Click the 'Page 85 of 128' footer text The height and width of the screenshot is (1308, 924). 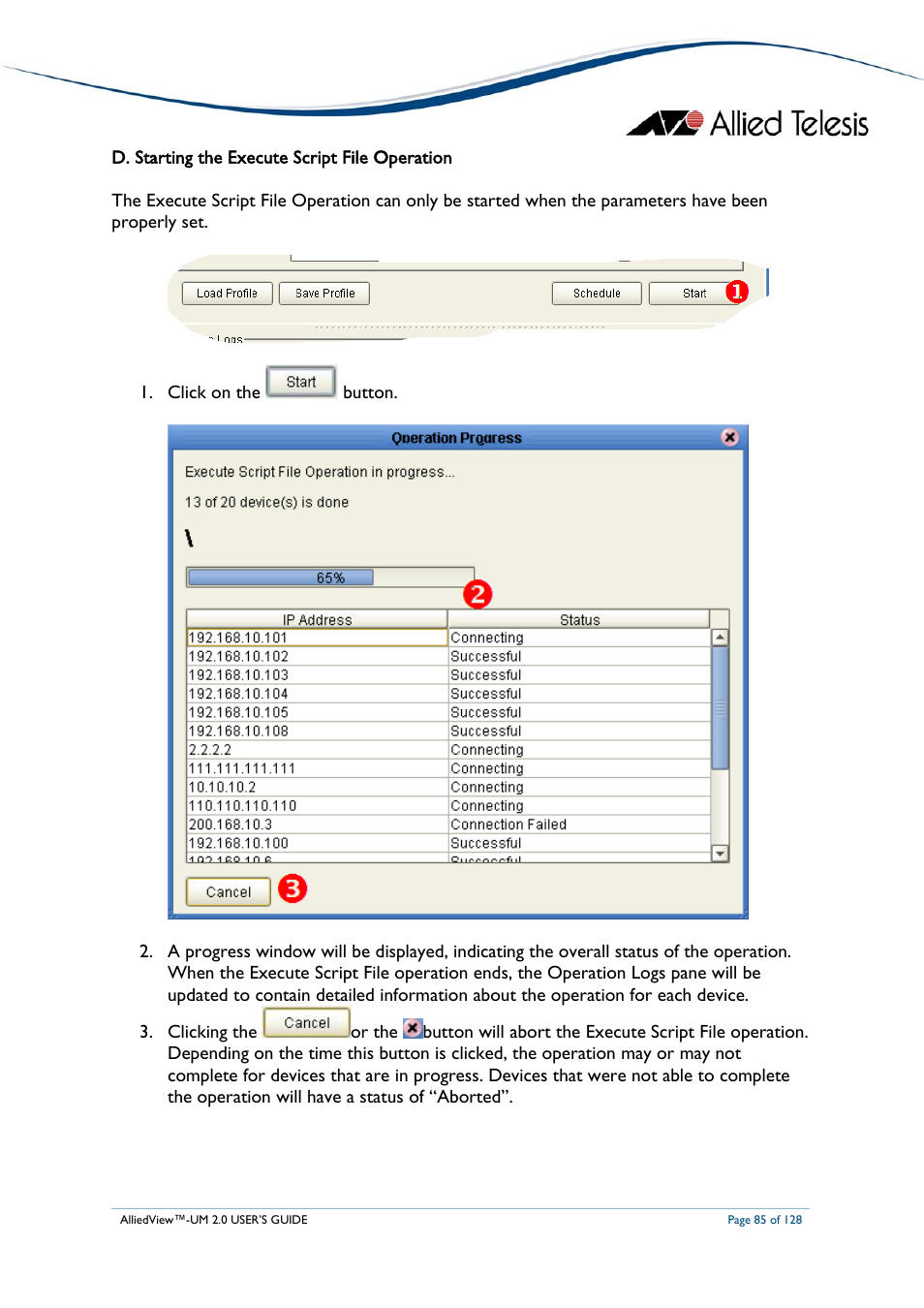point(765,1220)
